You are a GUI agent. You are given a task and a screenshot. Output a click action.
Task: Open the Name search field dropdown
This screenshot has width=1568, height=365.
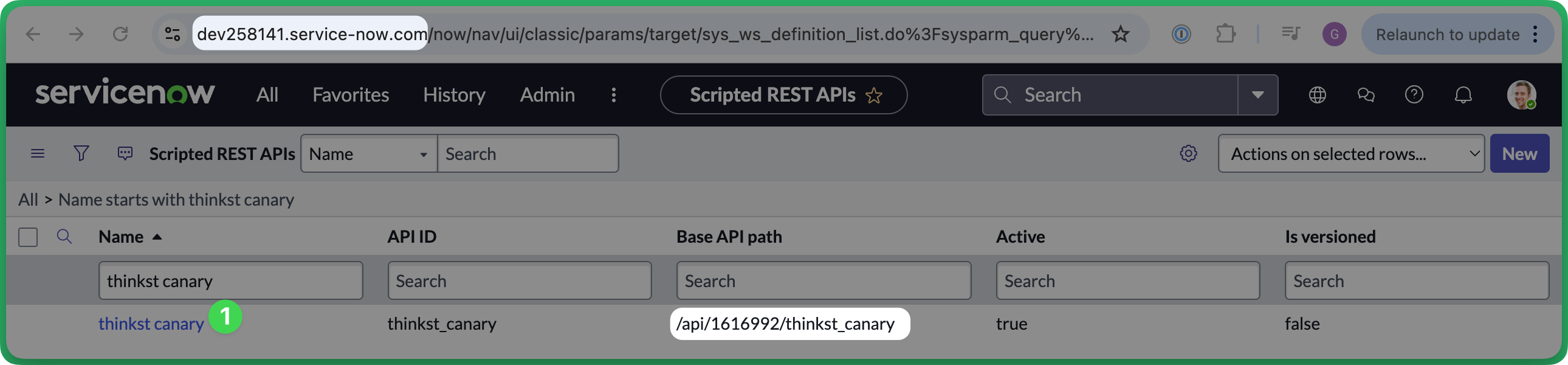coord(368,153)
